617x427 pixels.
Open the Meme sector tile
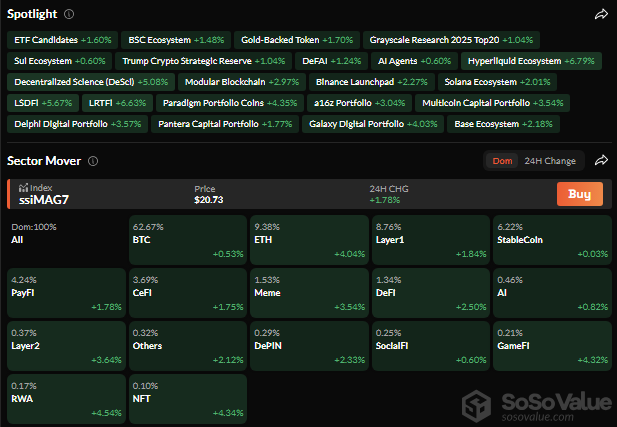point(309,293)
